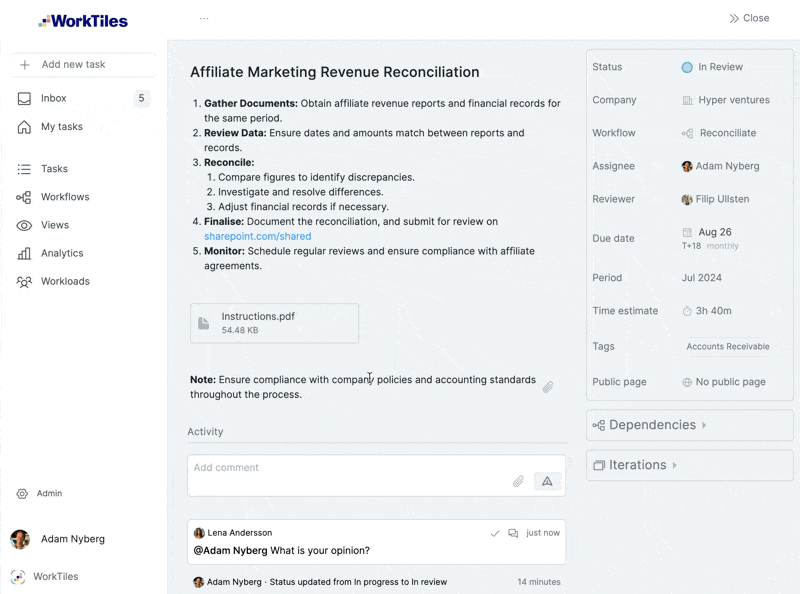This screenshot has height=594, width=800.
Task: Click the Accounts Receivable tag
Action: [x=727, y=346]
